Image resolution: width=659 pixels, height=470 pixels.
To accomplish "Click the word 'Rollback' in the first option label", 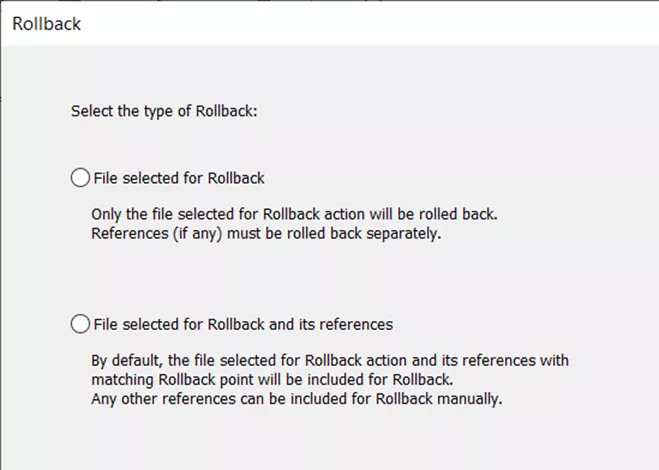I will 236,178.
